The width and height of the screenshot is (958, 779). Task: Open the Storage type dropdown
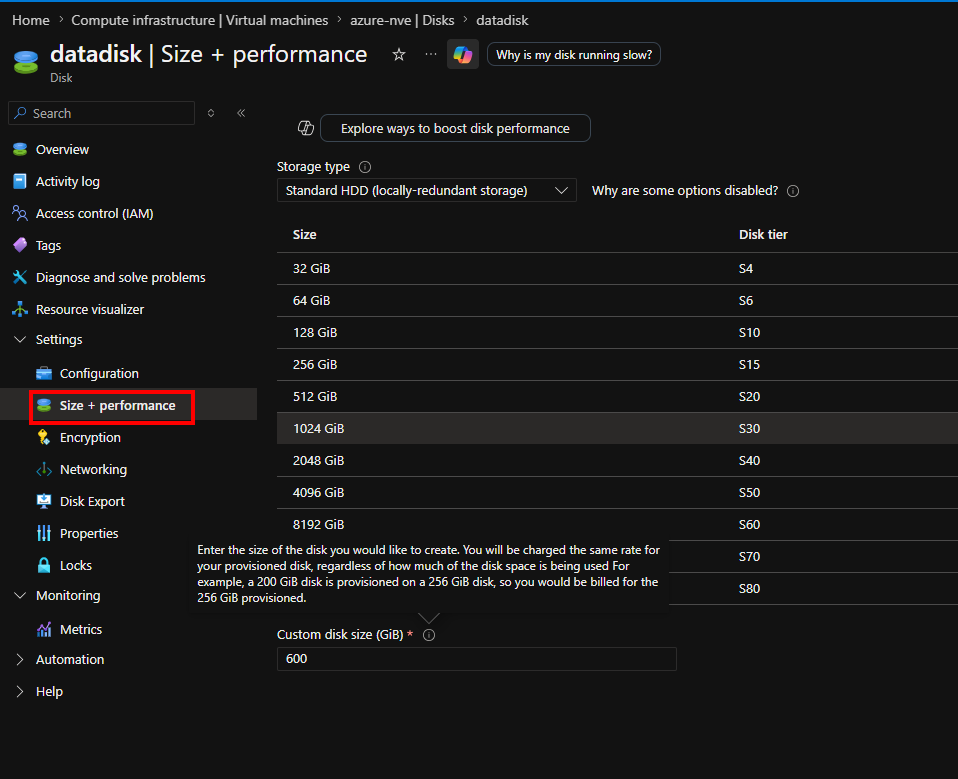coord(426,191)
